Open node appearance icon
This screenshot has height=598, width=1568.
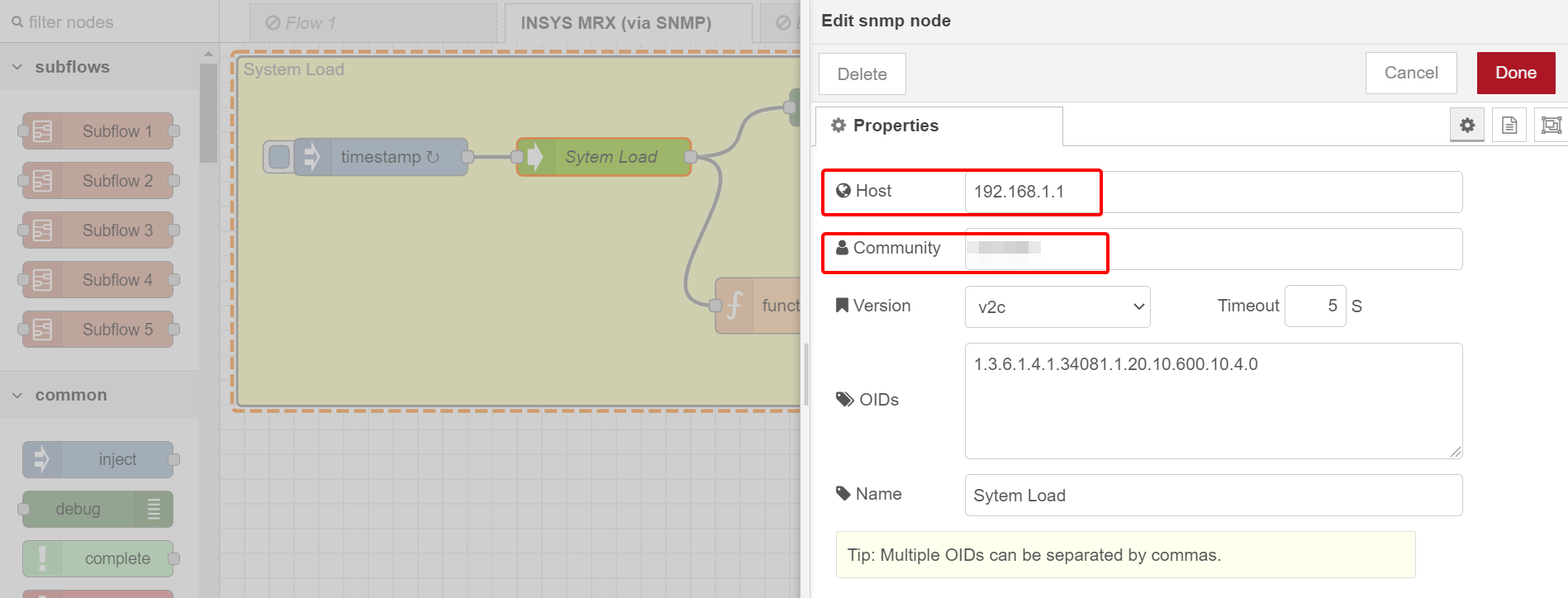point(1551,126)
